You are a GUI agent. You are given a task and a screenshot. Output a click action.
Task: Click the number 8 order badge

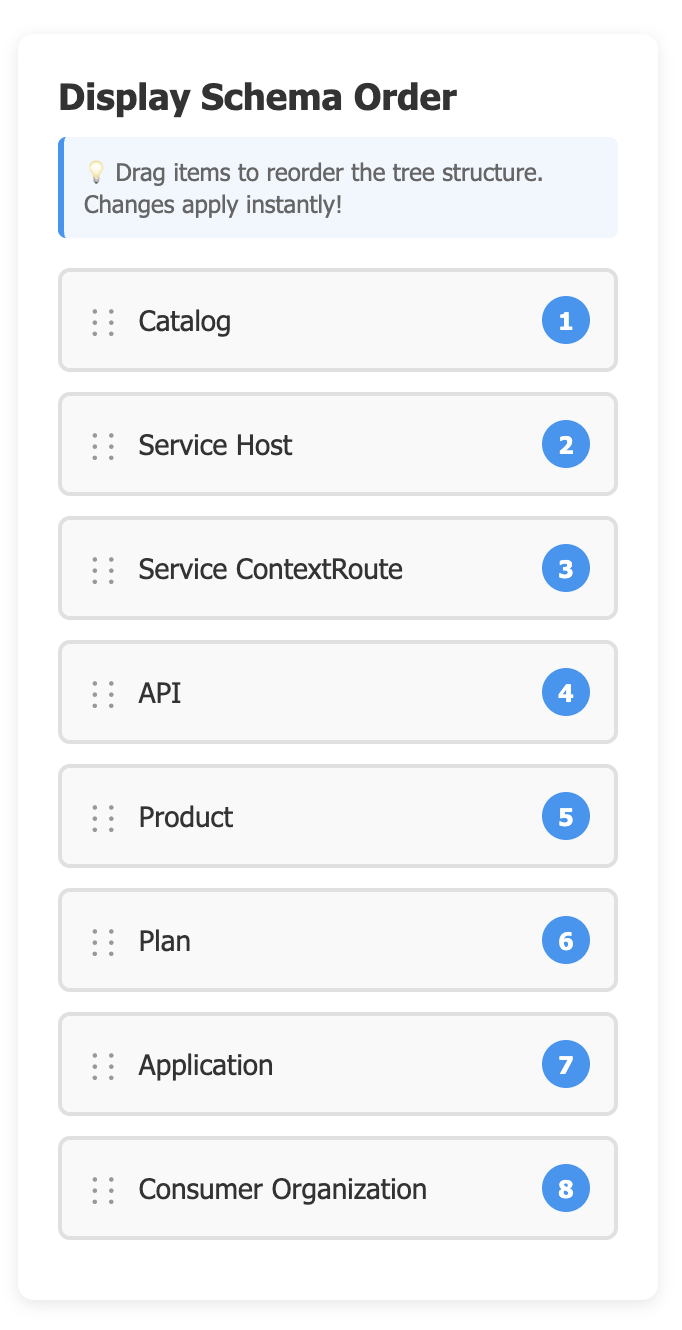(x=566, y=1189)
